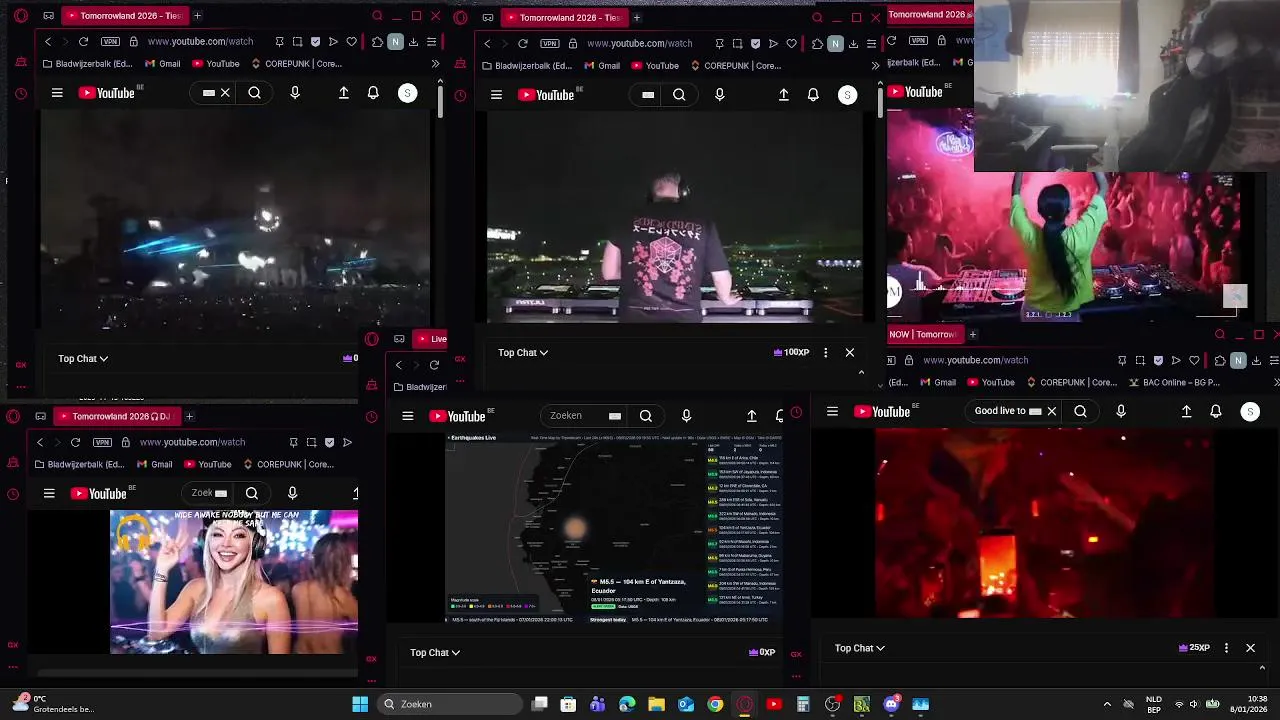This screenshot has width=1280, height=720.
Task: Close the live chat beside 25XP
Action: [x=1250, y=648]
